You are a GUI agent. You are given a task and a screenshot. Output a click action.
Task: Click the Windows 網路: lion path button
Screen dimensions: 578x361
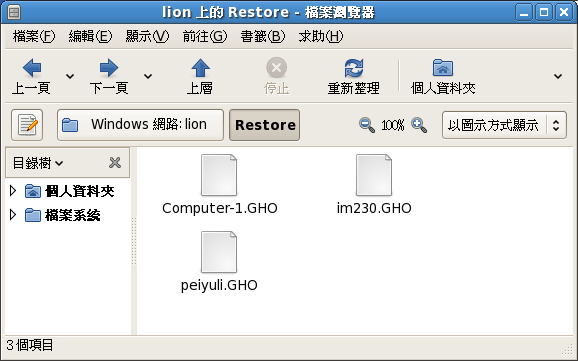140,125
